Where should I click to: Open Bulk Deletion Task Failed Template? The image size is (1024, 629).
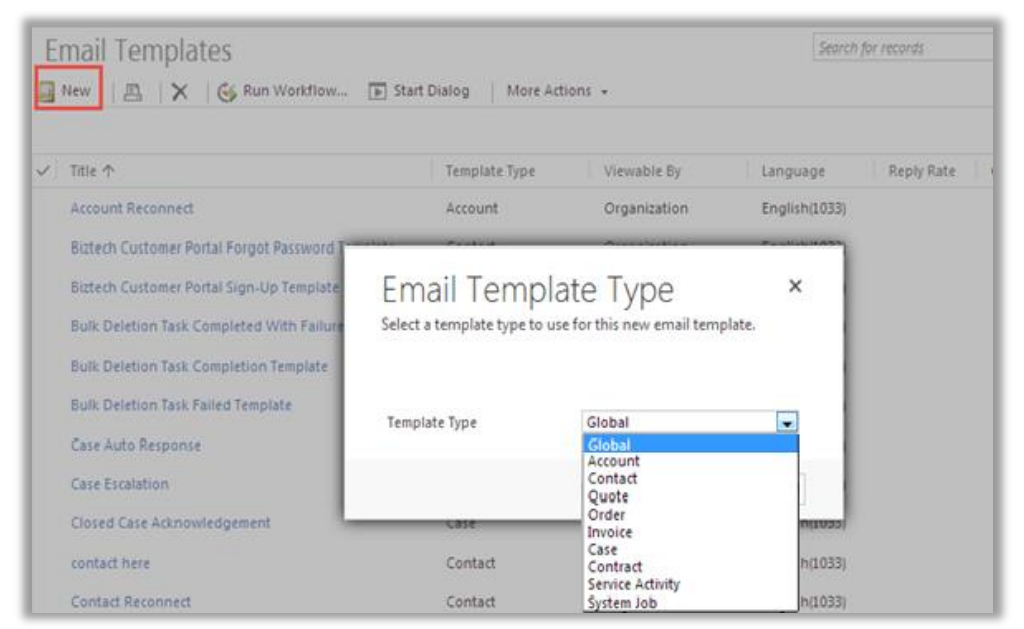[181, 405]
